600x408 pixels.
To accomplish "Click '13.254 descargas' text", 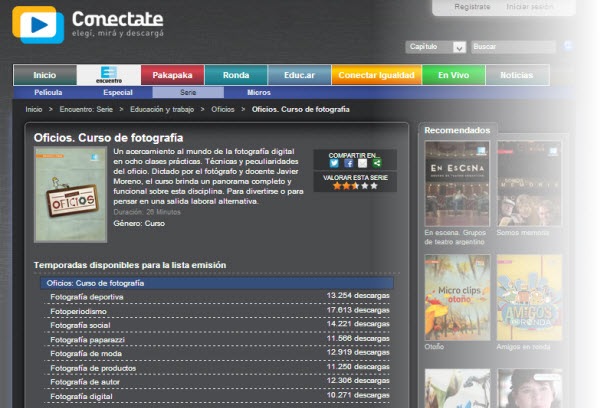I will 358,295.
